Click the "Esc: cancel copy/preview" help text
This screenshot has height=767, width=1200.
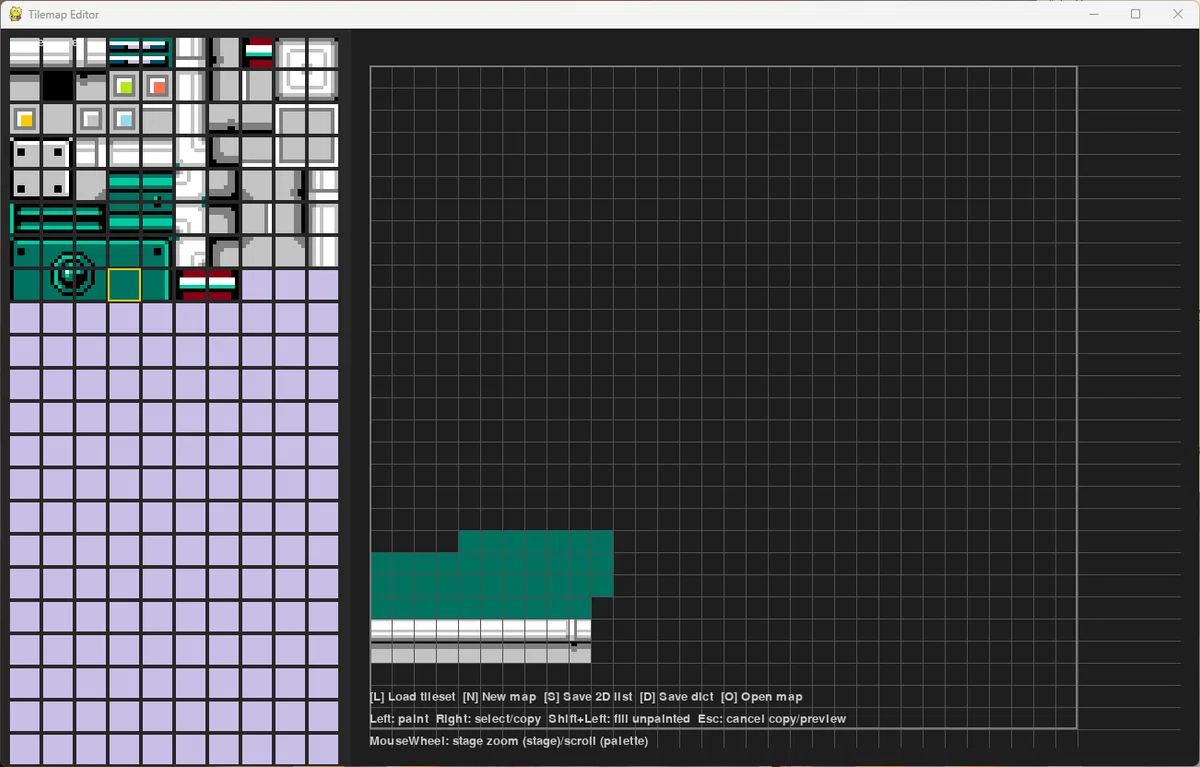[772, 719]
